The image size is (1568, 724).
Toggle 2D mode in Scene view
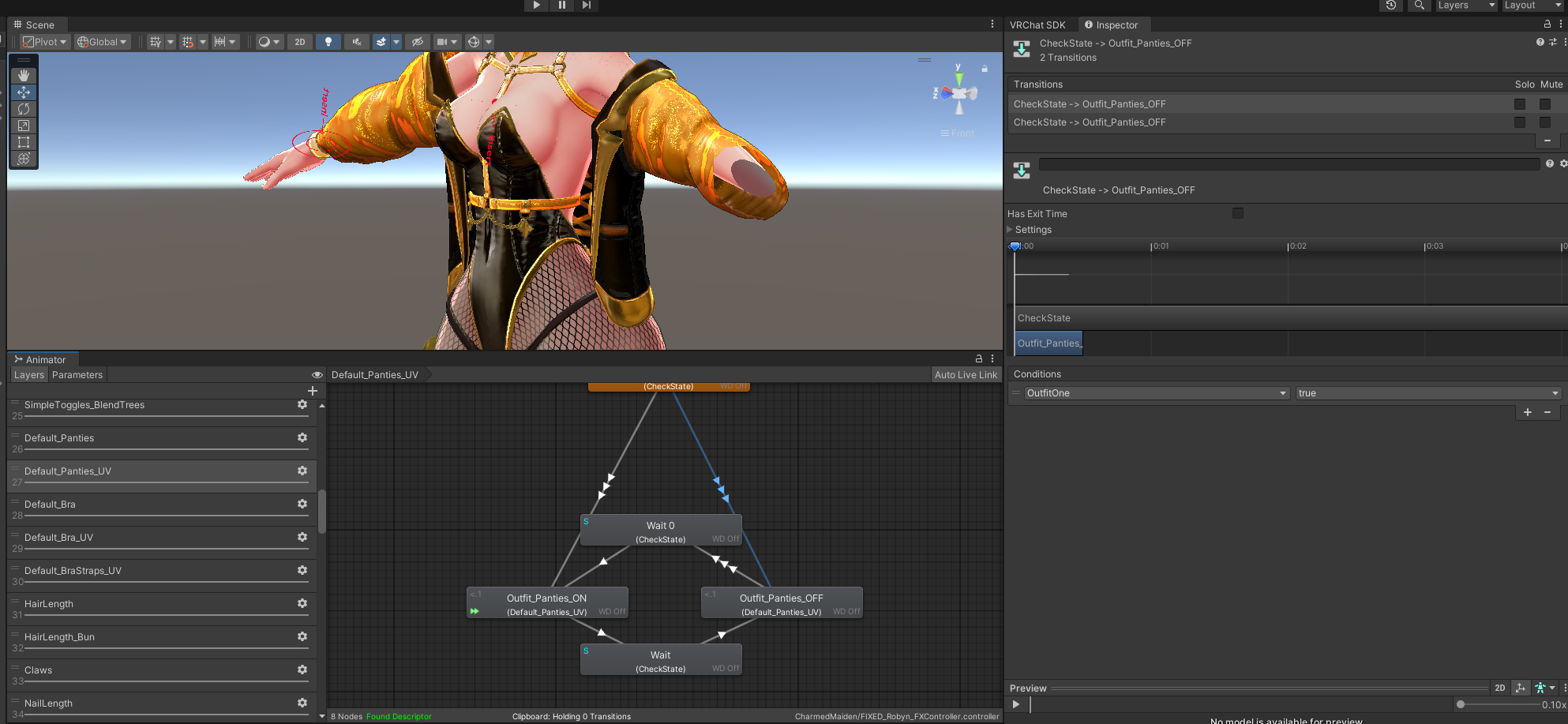300,42
